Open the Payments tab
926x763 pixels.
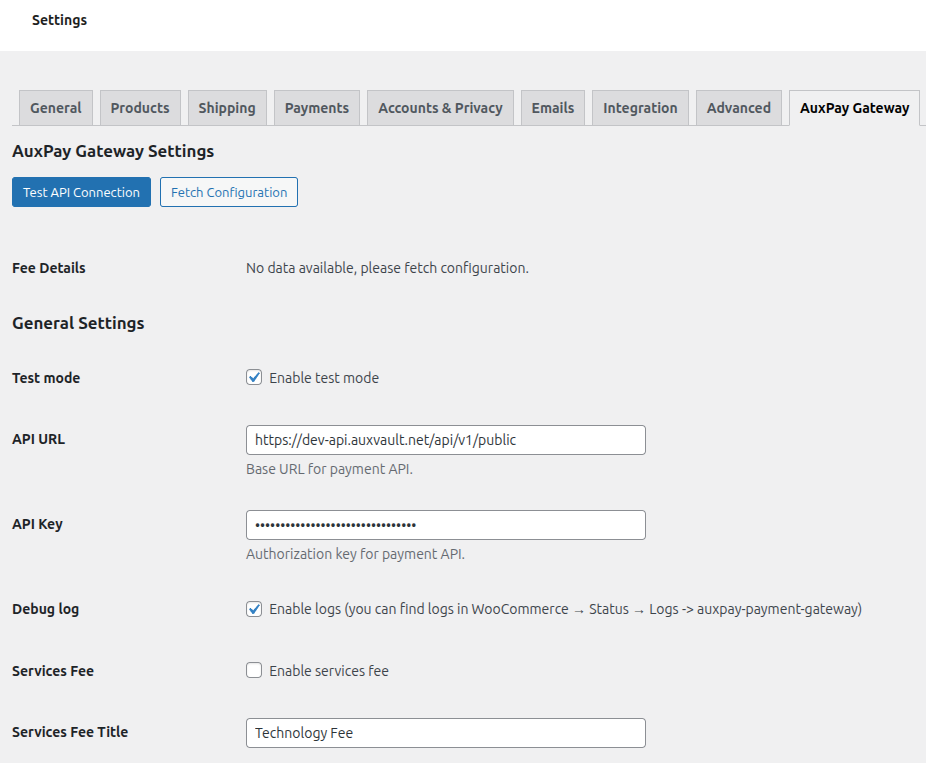316,107
